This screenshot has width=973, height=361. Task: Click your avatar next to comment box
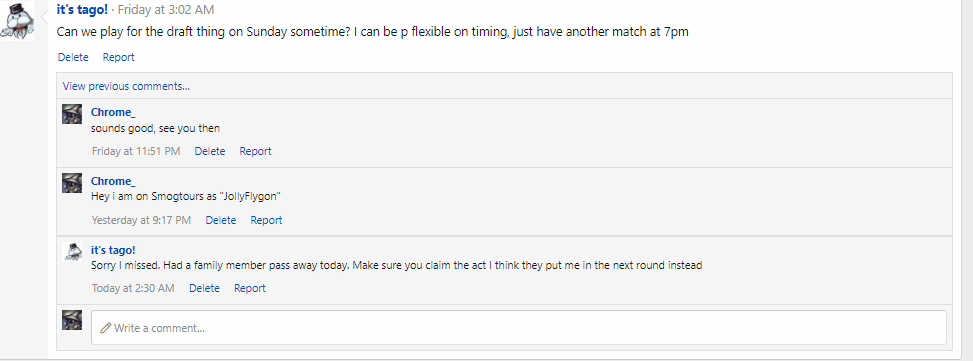click(x=72, y=320)
